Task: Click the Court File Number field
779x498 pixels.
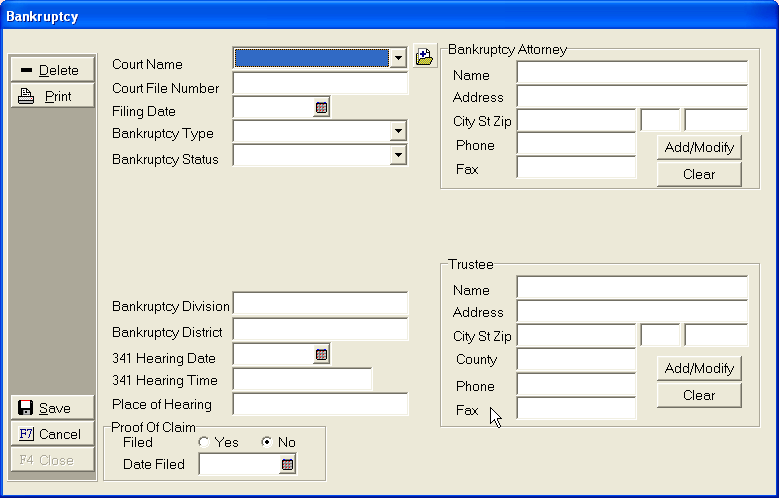Action: [x=320, y=85]
